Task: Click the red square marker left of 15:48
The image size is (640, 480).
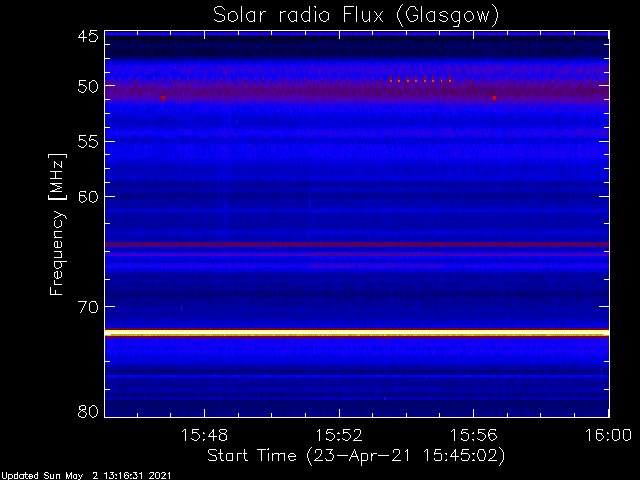Action: (163, 98)
